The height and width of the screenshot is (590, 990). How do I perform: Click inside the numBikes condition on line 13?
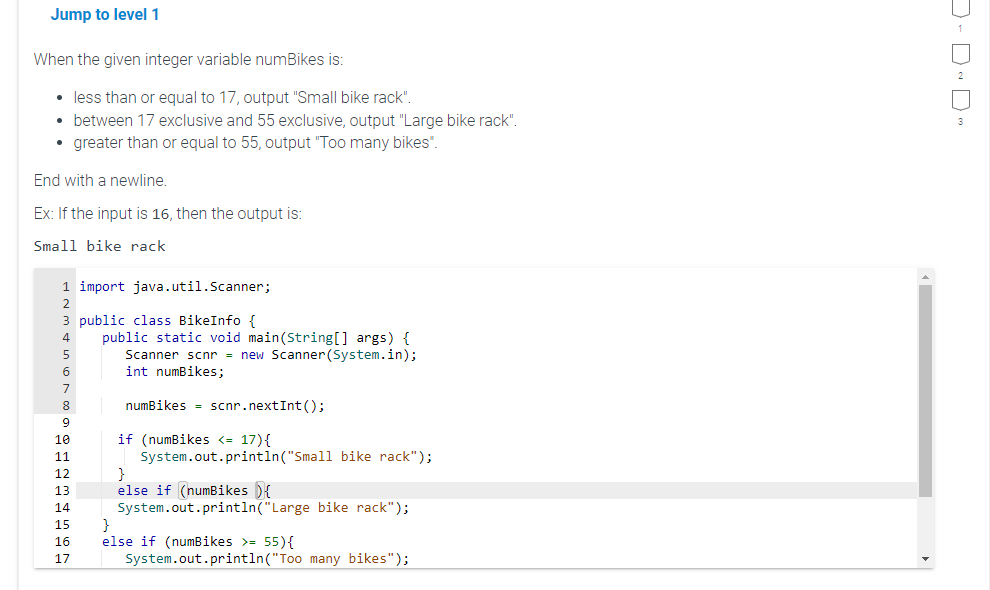point(221,490)
